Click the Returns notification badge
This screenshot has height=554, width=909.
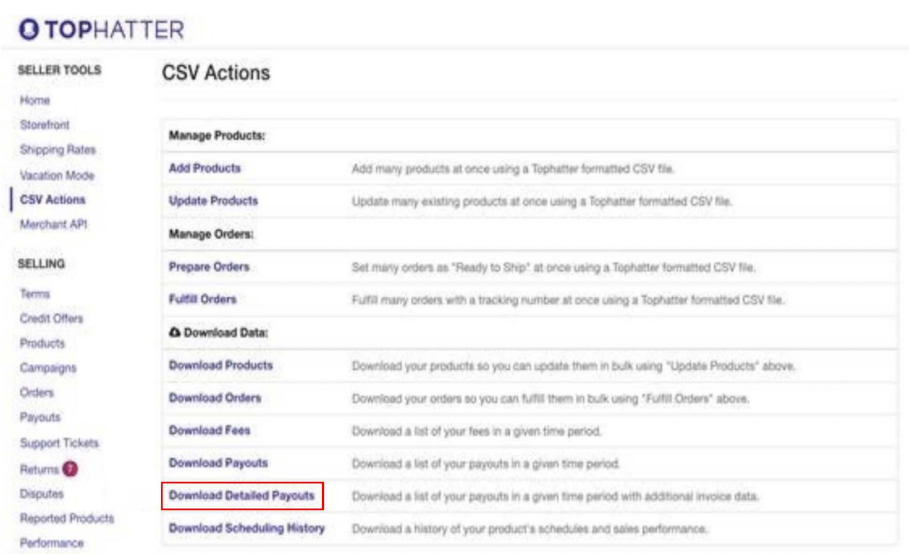coord(70,469)
